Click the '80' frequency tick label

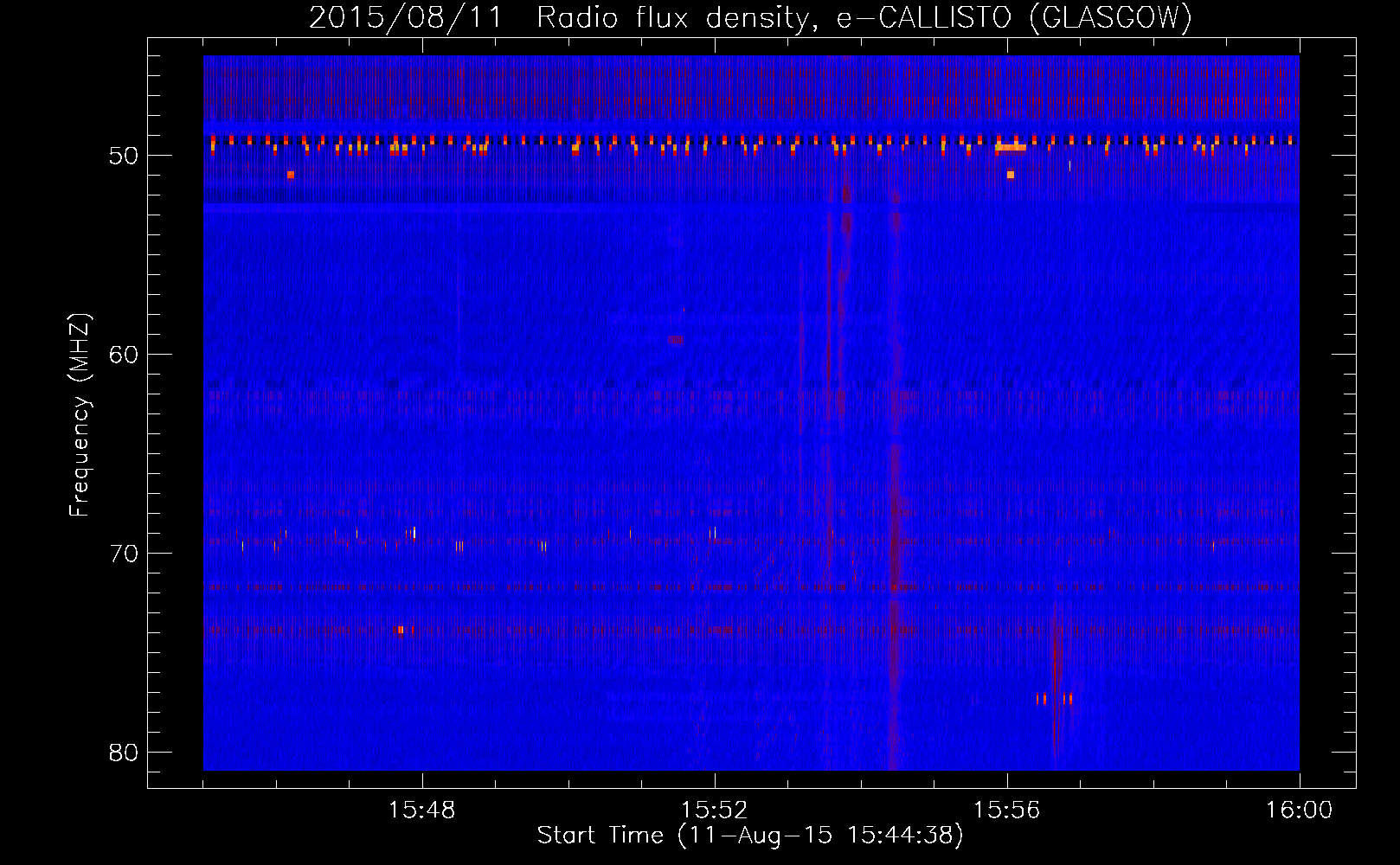(x=124, y=753)
